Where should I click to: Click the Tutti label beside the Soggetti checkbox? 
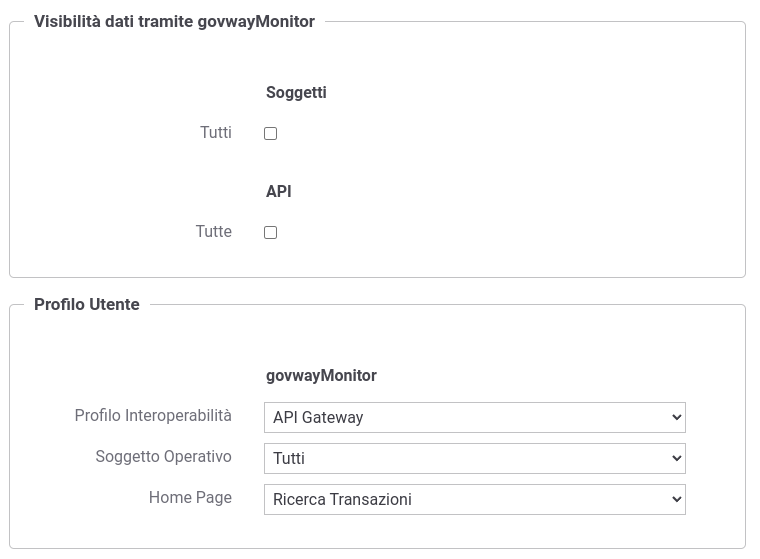(x=216, y=132)
